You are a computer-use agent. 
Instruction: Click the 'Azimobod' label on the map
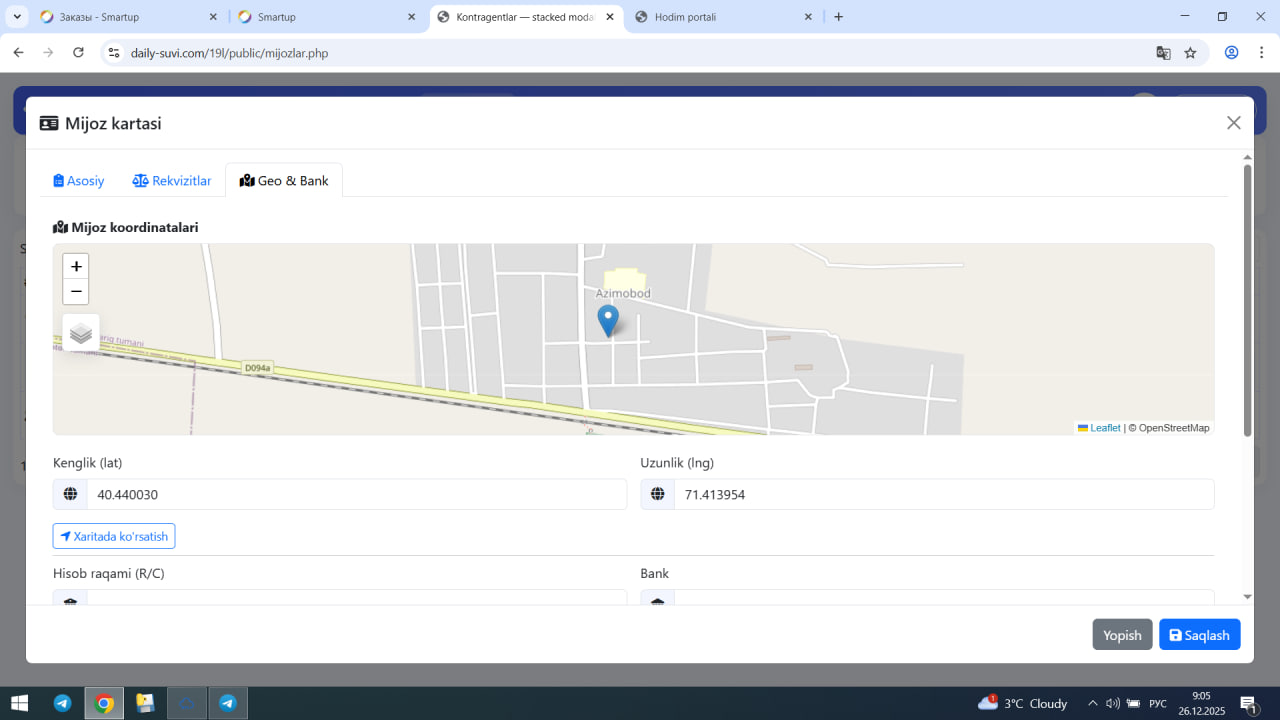tap(623, 293)
